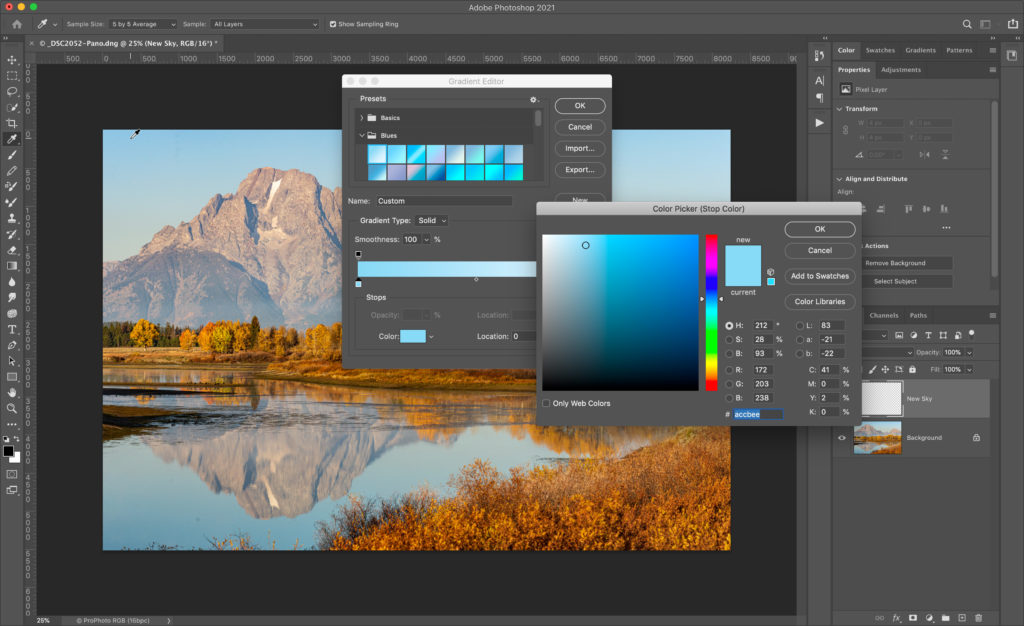
Task: Click OK in the Color Picker dialog
Action: pos(819,229)
